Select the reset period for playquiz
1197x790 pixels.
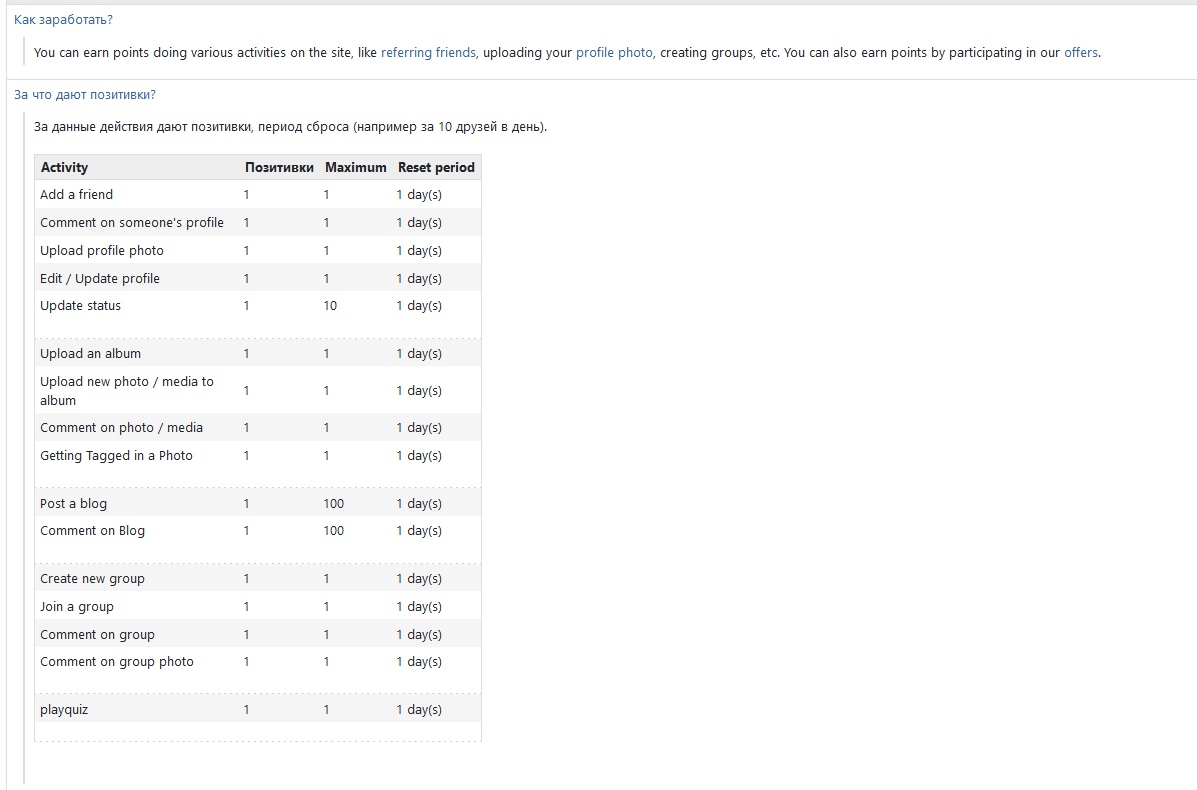click(x=419, y=710)
